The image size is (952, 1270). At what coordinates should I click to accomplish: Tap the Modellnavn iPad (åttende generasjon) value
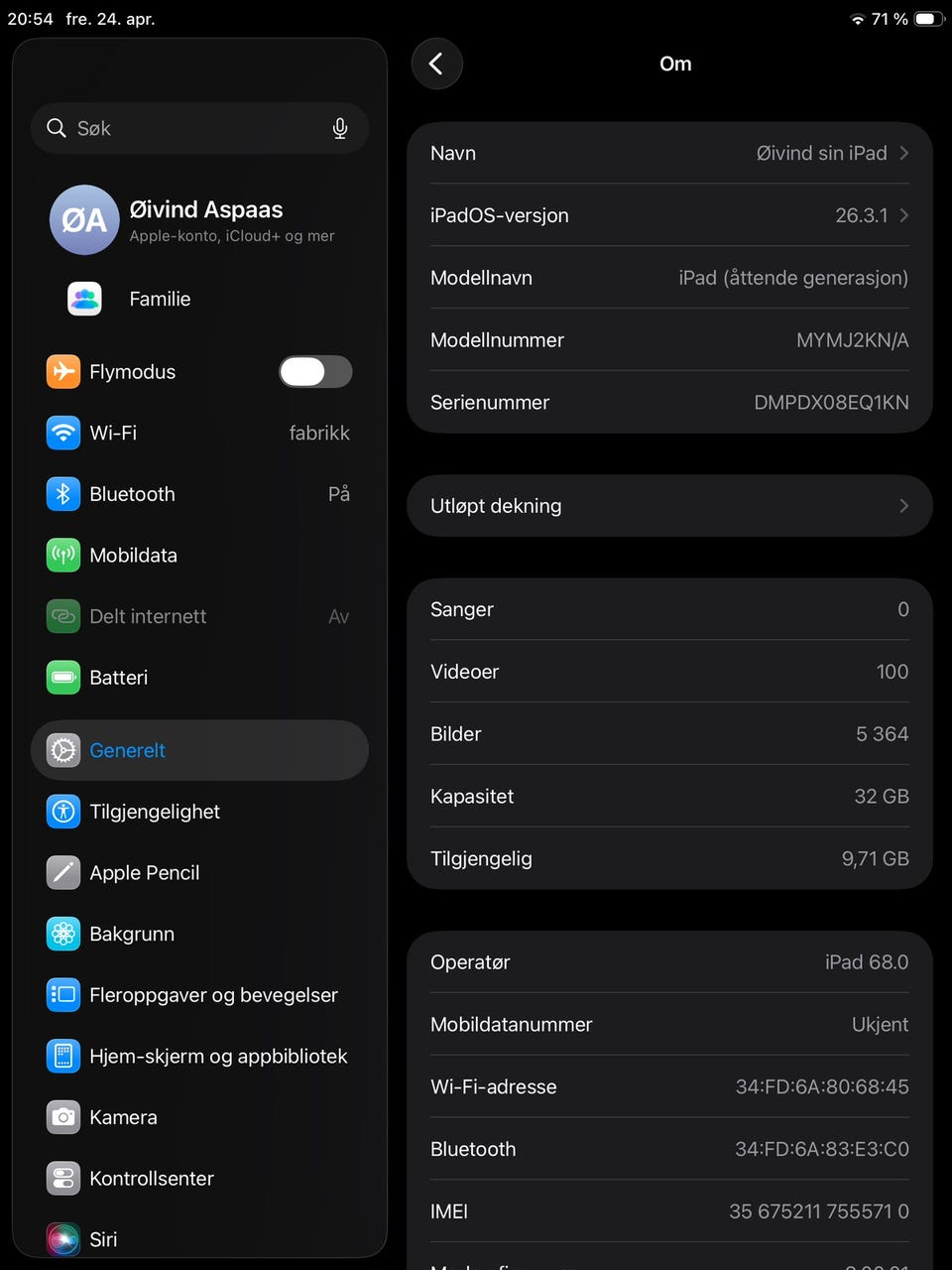pos(793,278)
